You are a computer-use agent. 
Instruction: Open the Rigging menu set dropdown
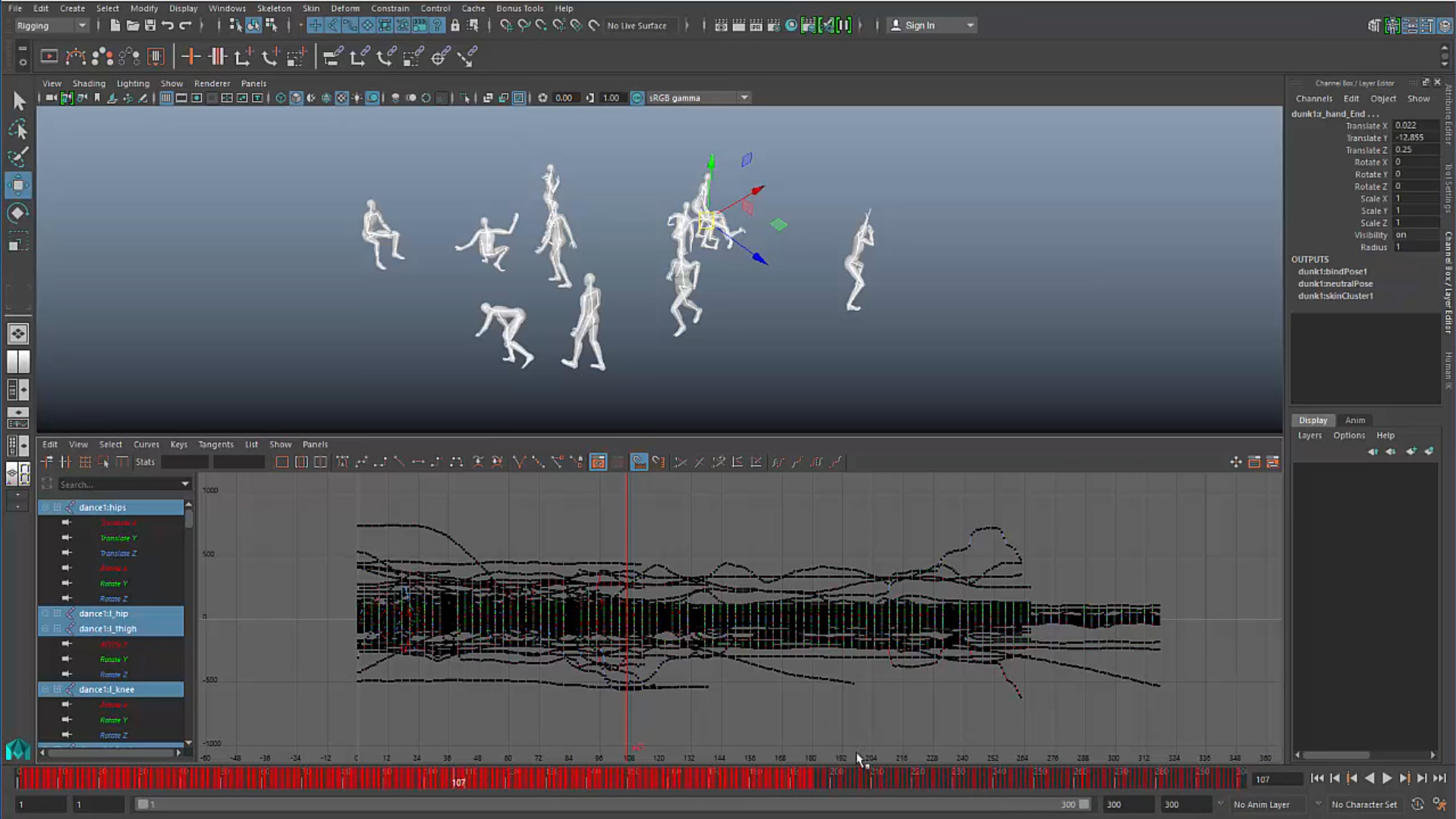pos(52,26)
